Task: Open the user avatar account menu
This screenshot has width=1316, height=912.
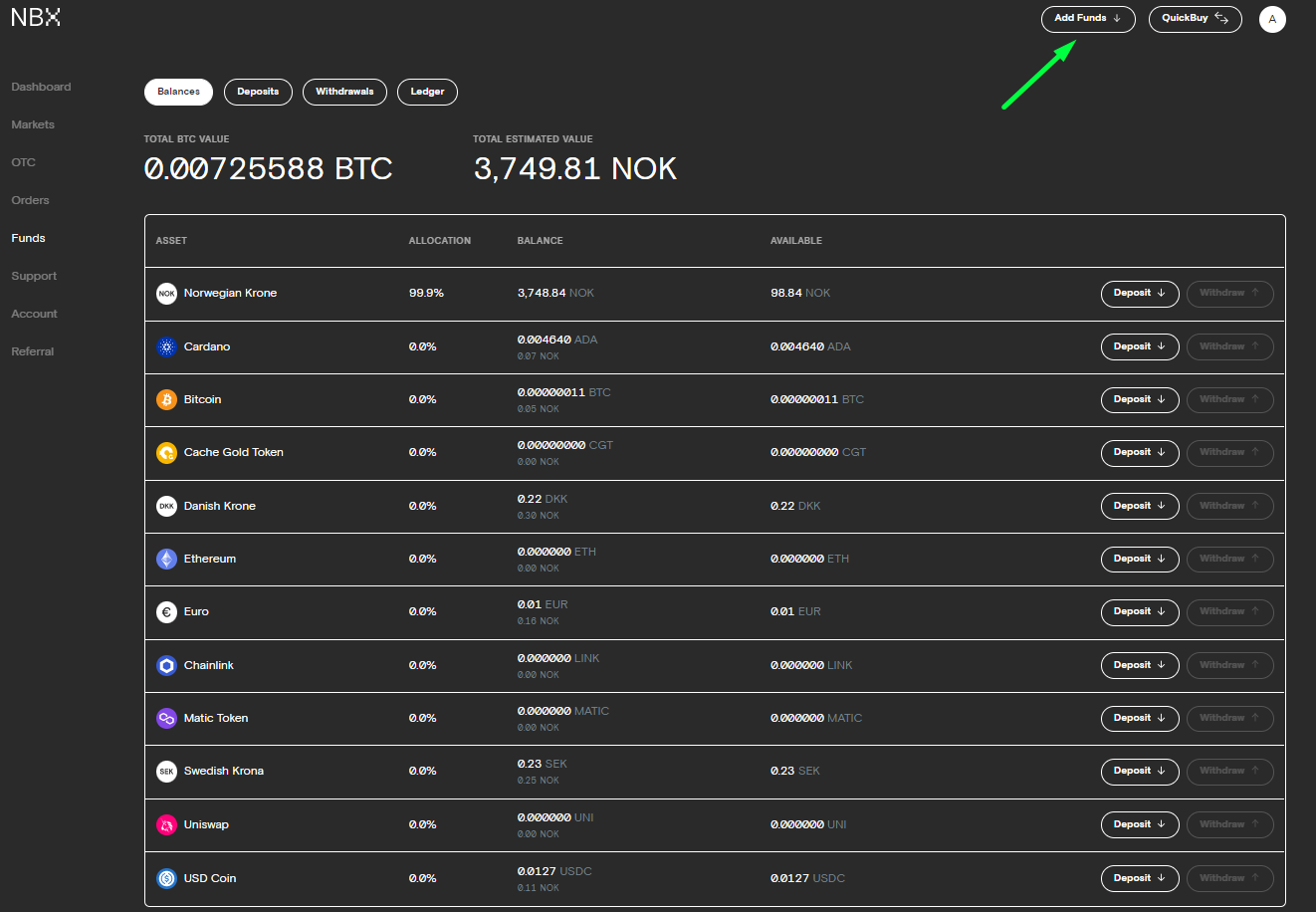Action: point(1271,19)
